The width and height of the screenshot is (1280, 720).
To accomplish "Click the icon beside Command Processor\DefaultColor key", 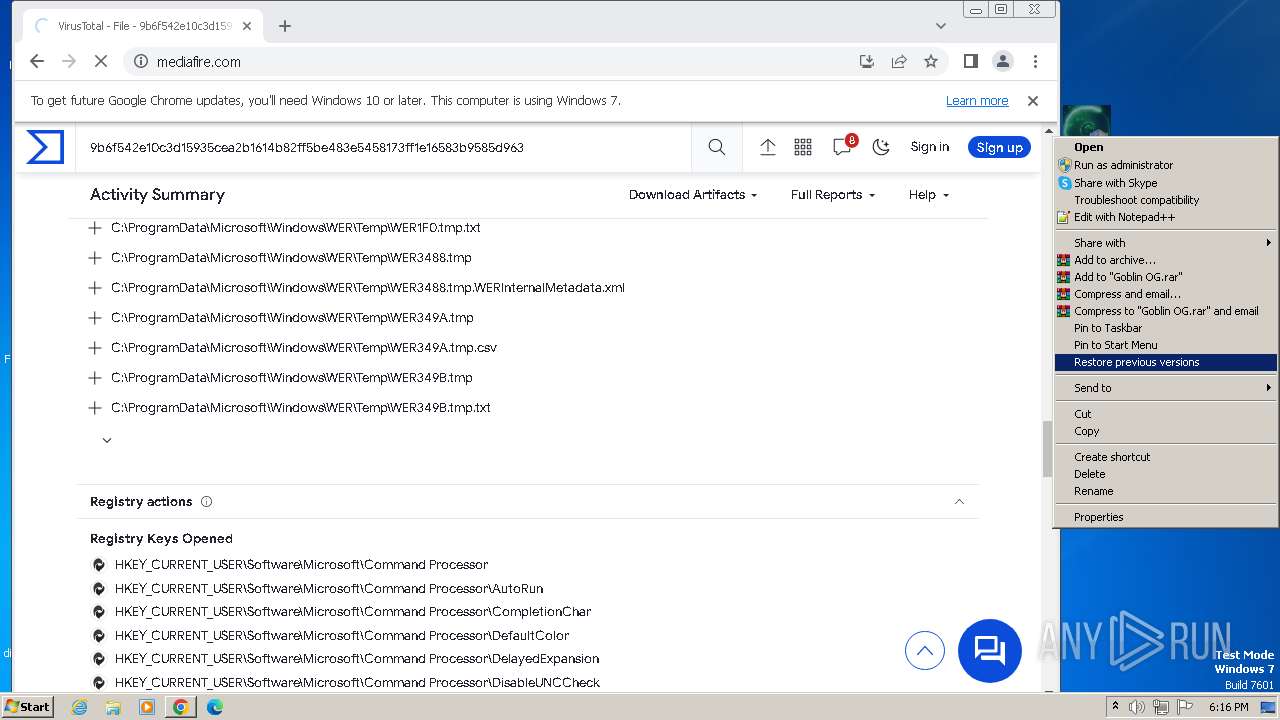I will (99, 636).
